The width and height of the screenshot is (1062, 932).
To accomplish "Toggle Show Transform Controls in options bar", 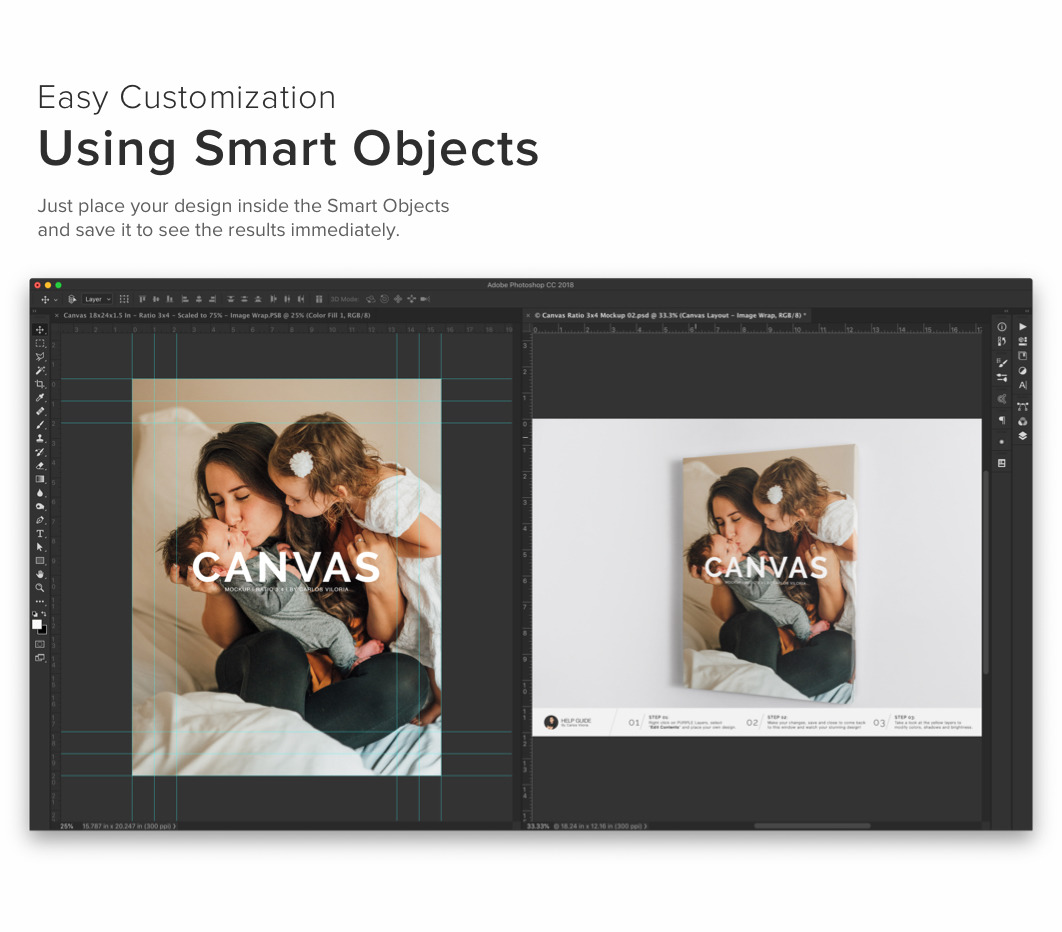I will (124, 299).
